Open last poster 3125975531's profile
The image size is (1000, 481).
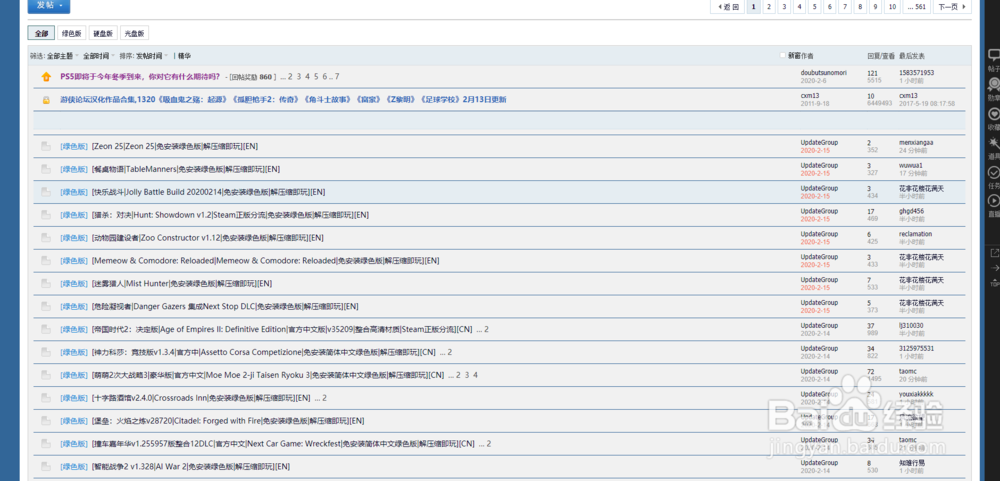[x=916, y=349]
